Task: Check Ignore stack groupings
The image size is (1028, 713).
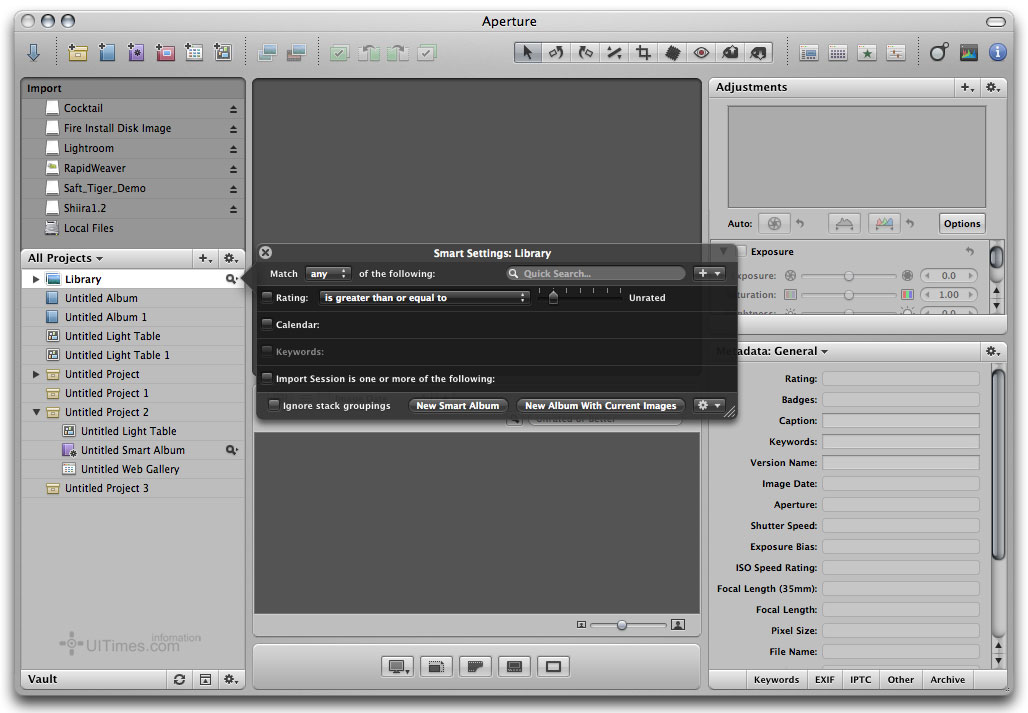Action: (x=274, y=405)
